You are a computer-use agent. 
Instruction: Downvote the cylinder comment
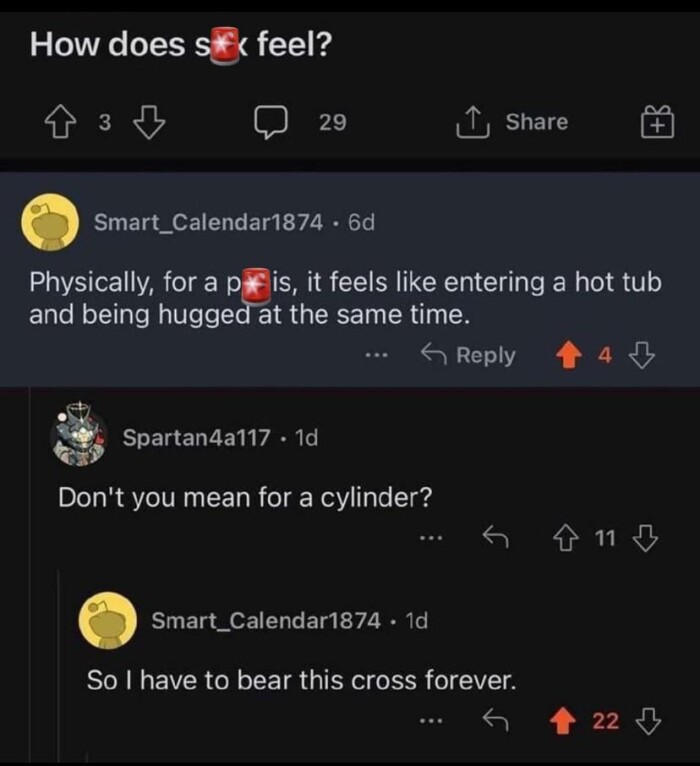click(646, 539)
